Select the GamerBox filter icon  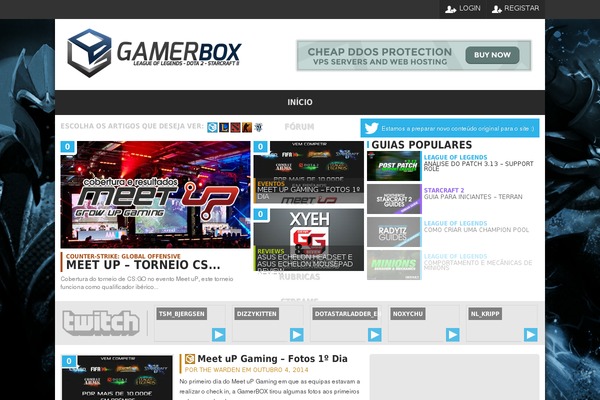click(212, 127)
